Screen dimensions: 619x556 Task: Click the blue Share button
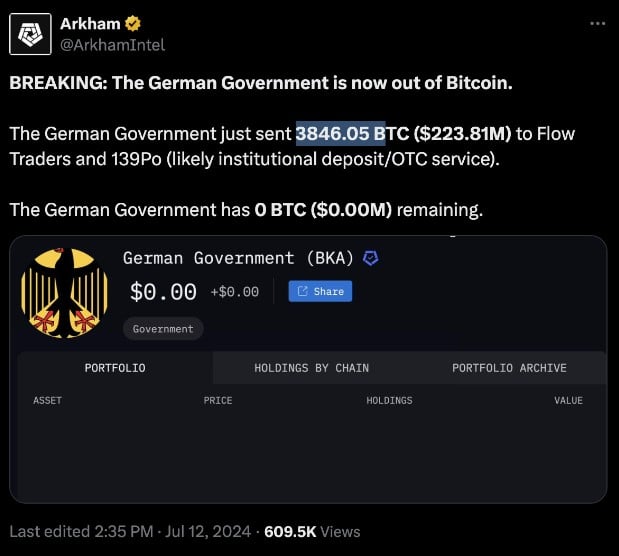320,291
